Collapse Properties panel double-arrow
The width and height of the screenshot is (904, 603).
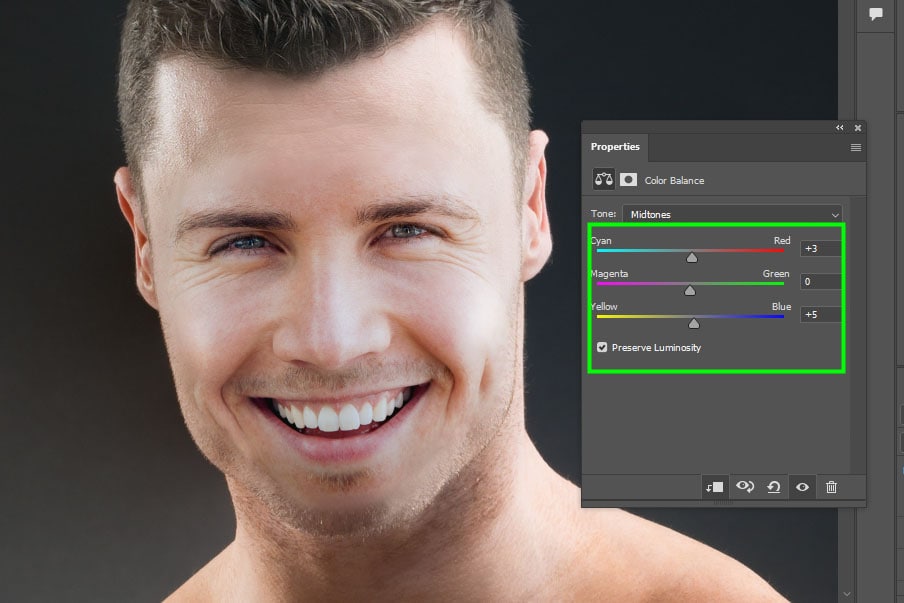pyautogui.click(x=839, y=127)
